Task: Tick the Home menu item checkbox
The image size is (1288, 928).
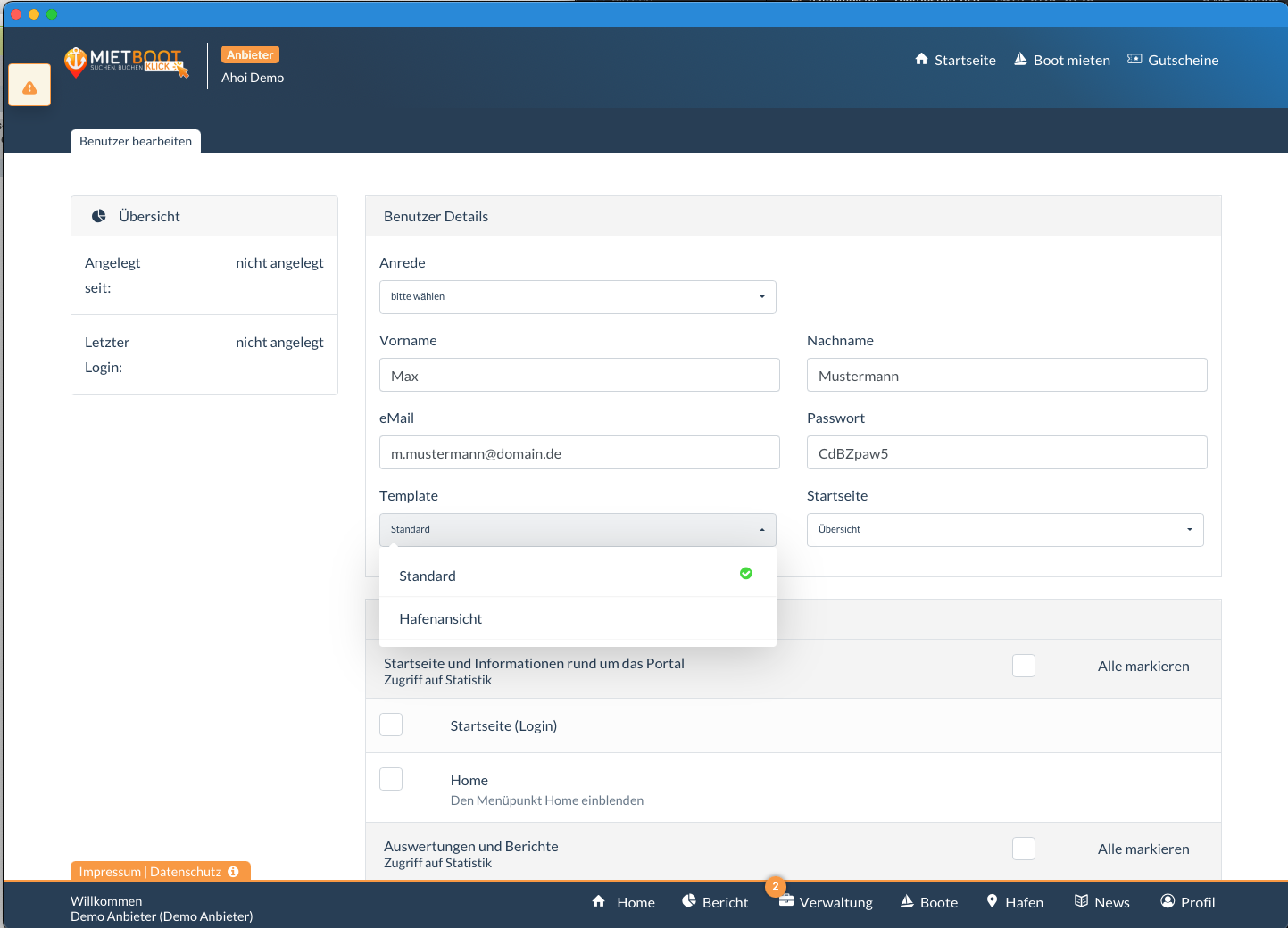Action: tap(391, 779)
